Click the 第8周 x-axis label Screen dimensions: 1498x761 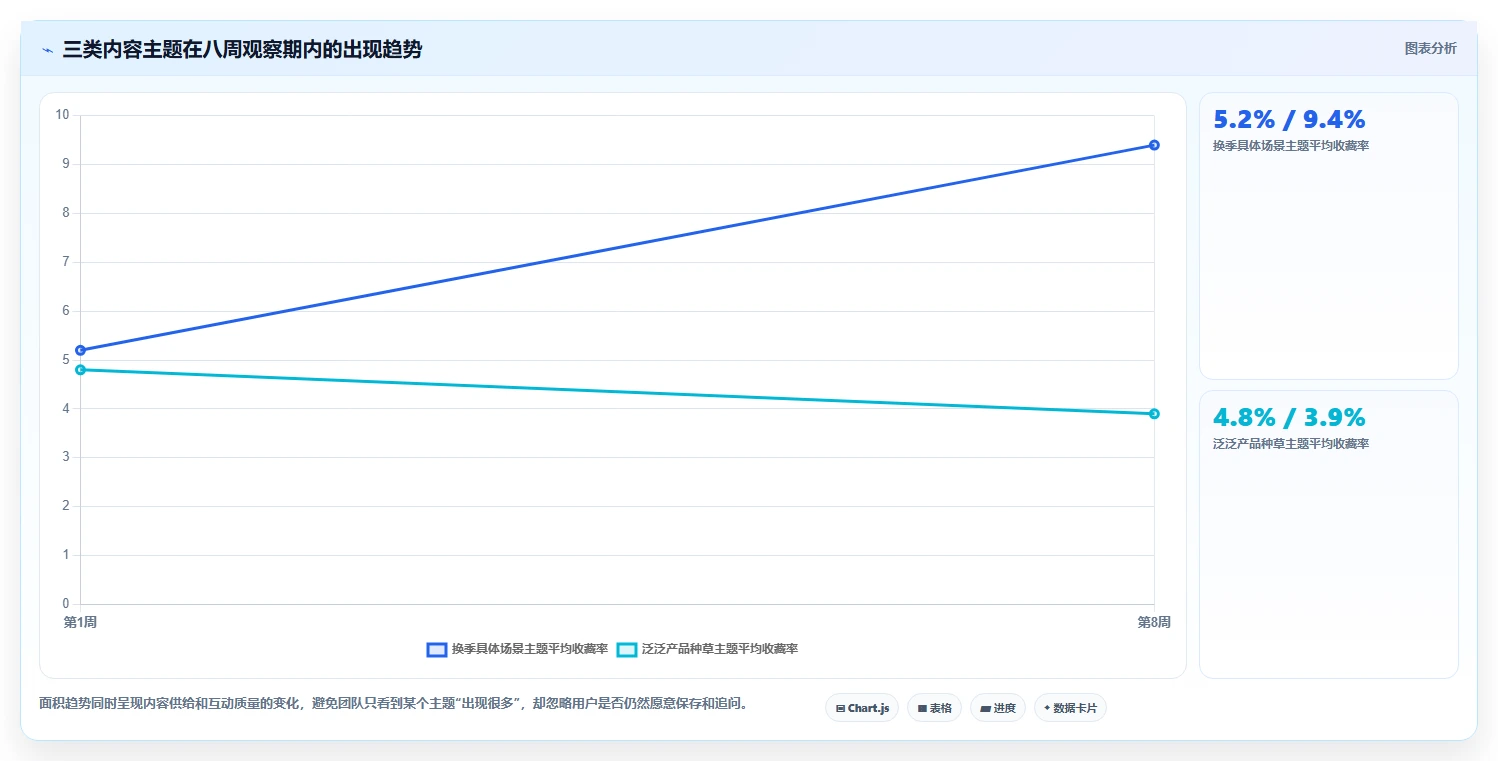coord(1154,622)
